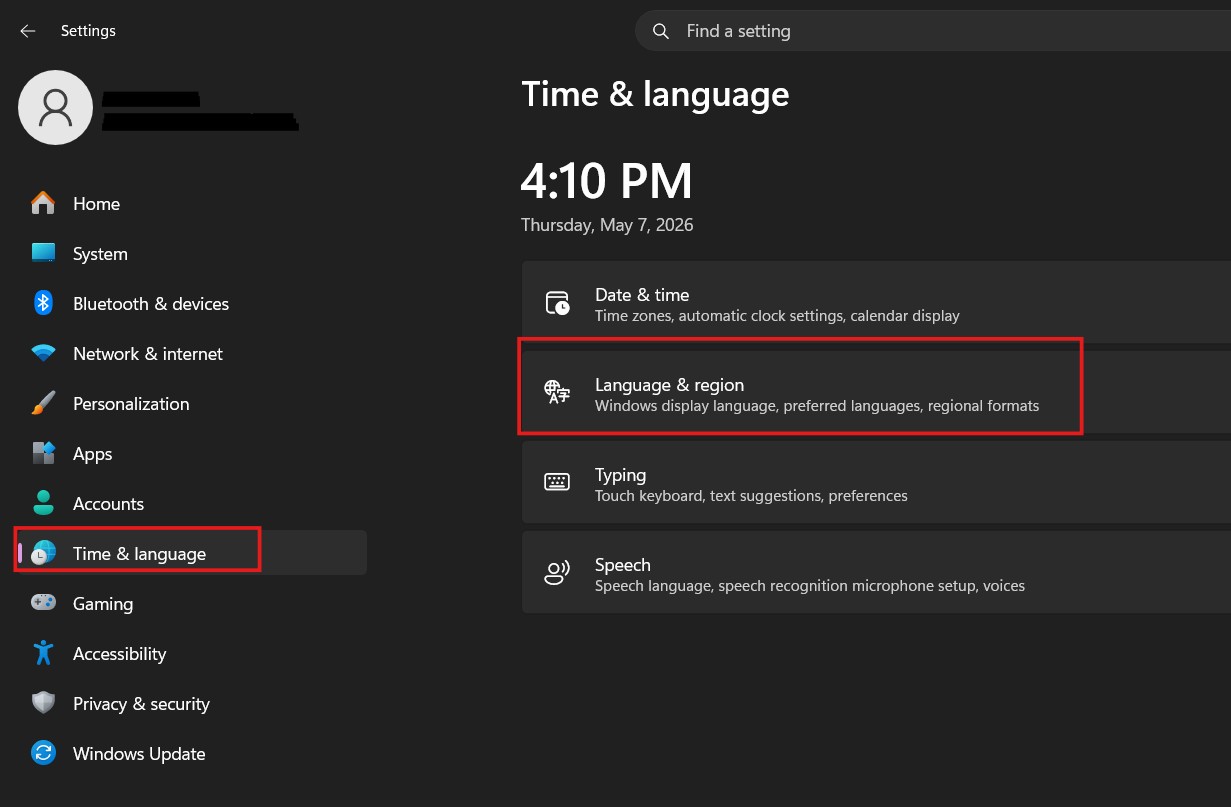This screenshot has height=807, width=1231.
Task: Click the Home house icon
Action: [x=43, y=203]
